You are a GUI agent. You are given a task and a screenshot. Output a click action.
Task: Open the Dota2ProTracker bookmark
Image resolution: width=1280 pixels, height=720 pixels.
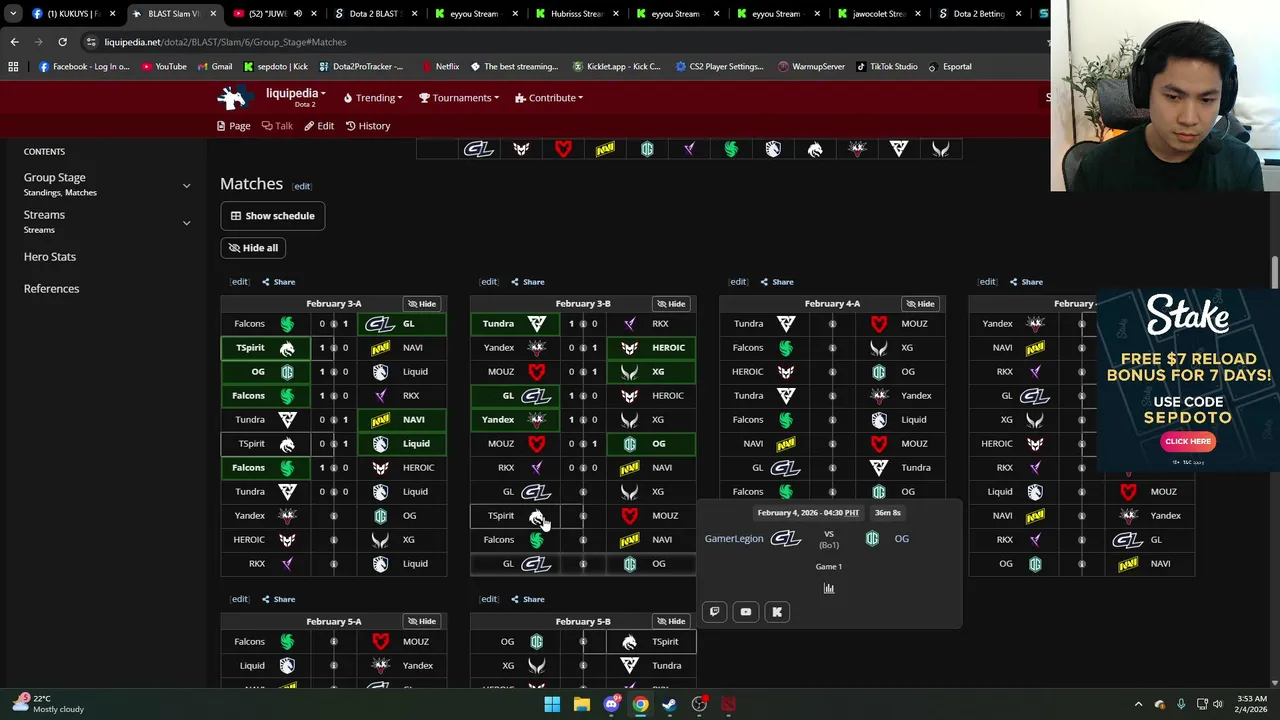coord(361,67)
